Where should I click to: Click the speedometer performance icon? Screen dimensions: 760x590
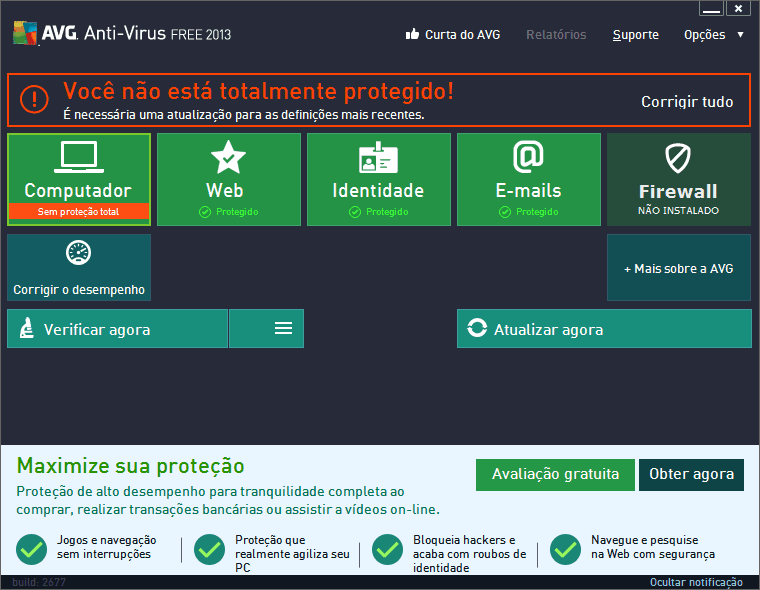tap(79, 253)
